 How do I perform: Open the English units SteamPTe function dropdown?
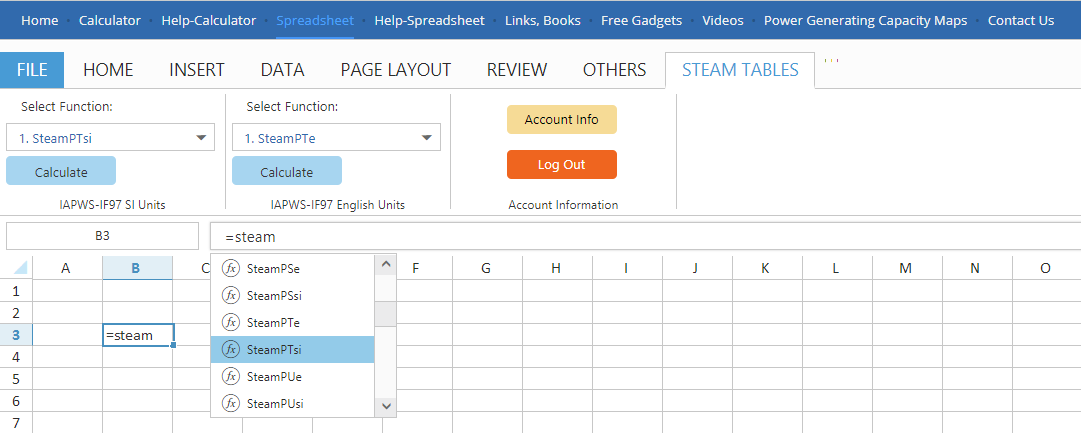click(336, 138)
